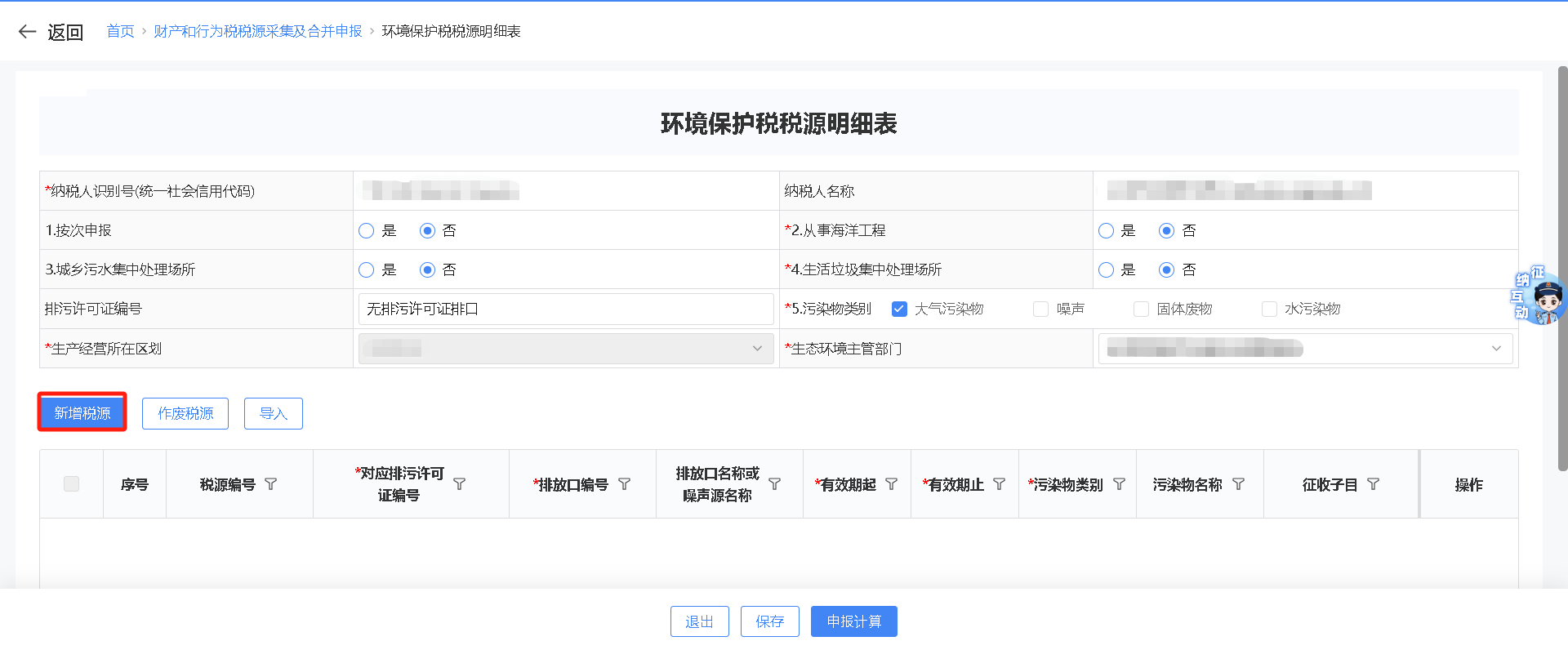Click the filter icon for 税源编号

[271, 484]
